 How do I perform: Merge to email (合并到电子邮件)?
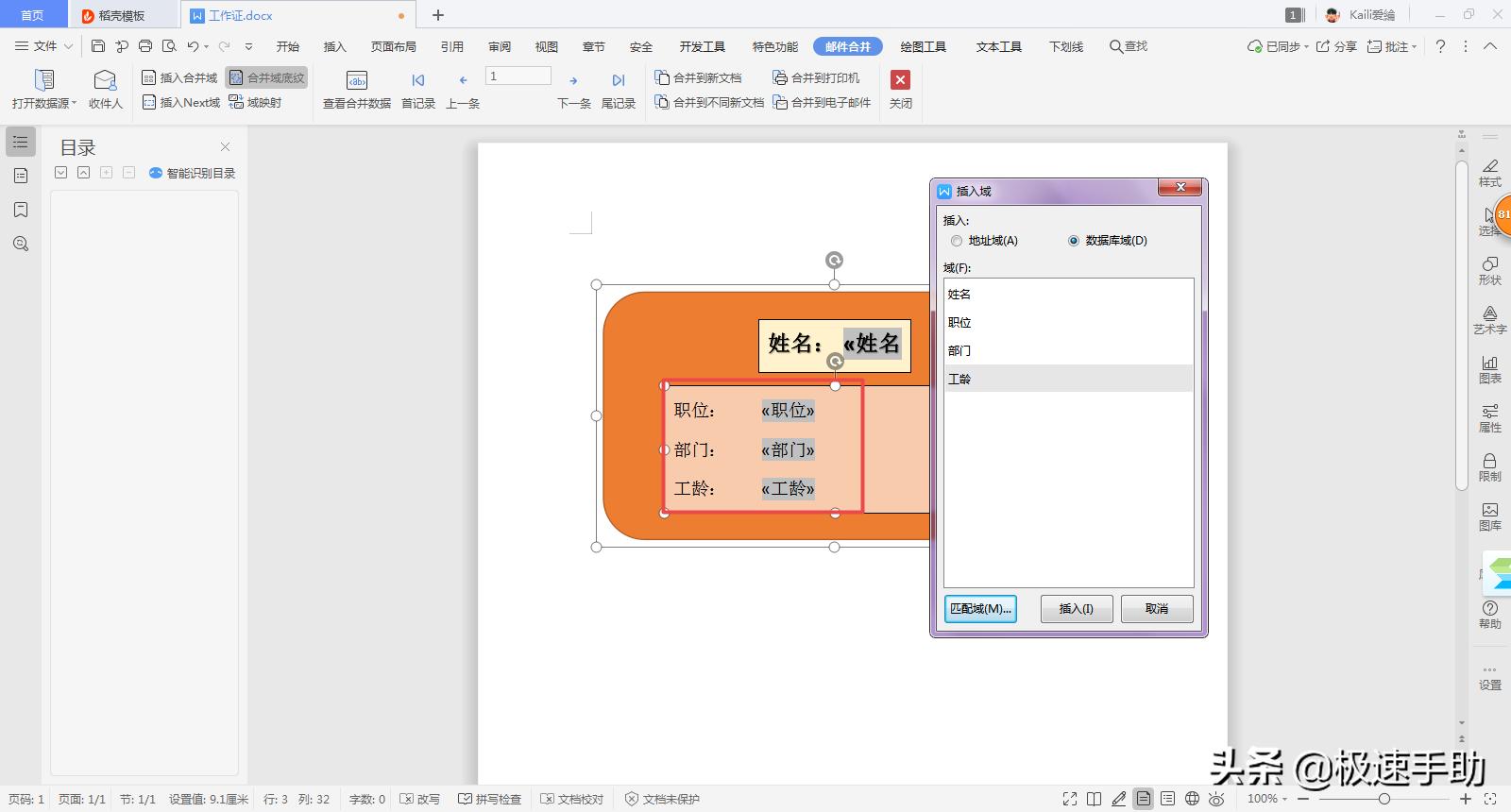click(822, 102)
